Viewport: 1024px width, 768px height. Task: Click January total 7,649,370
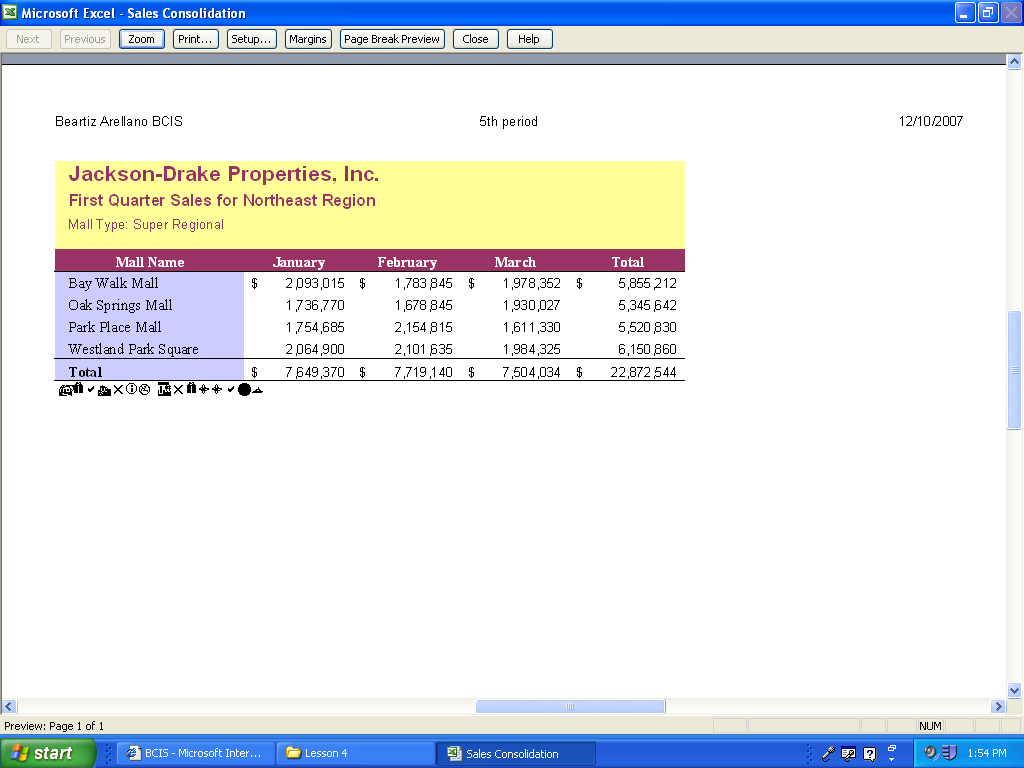click(x=315, y=372)
